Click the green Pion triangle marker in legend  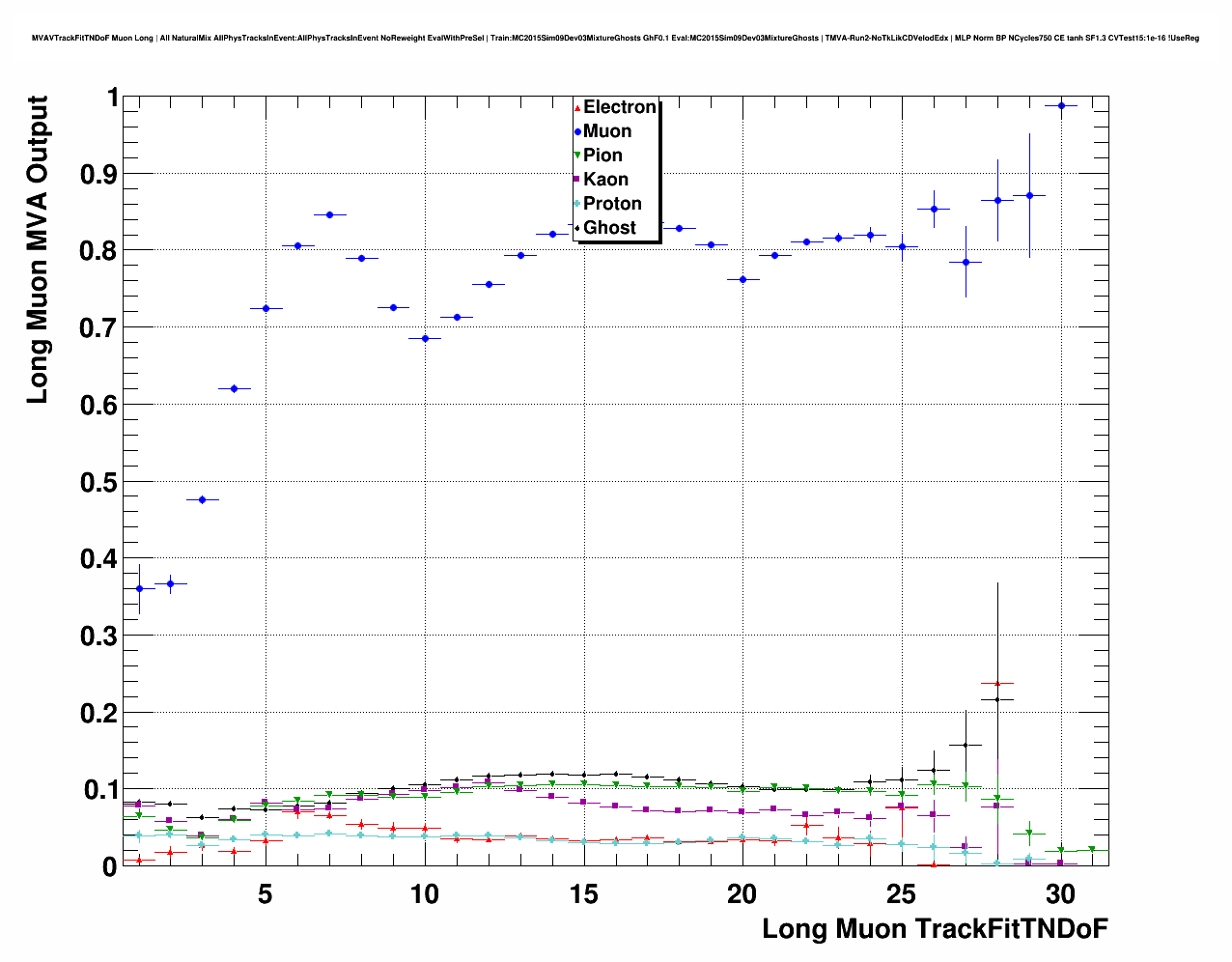click(x=577, y=156)
